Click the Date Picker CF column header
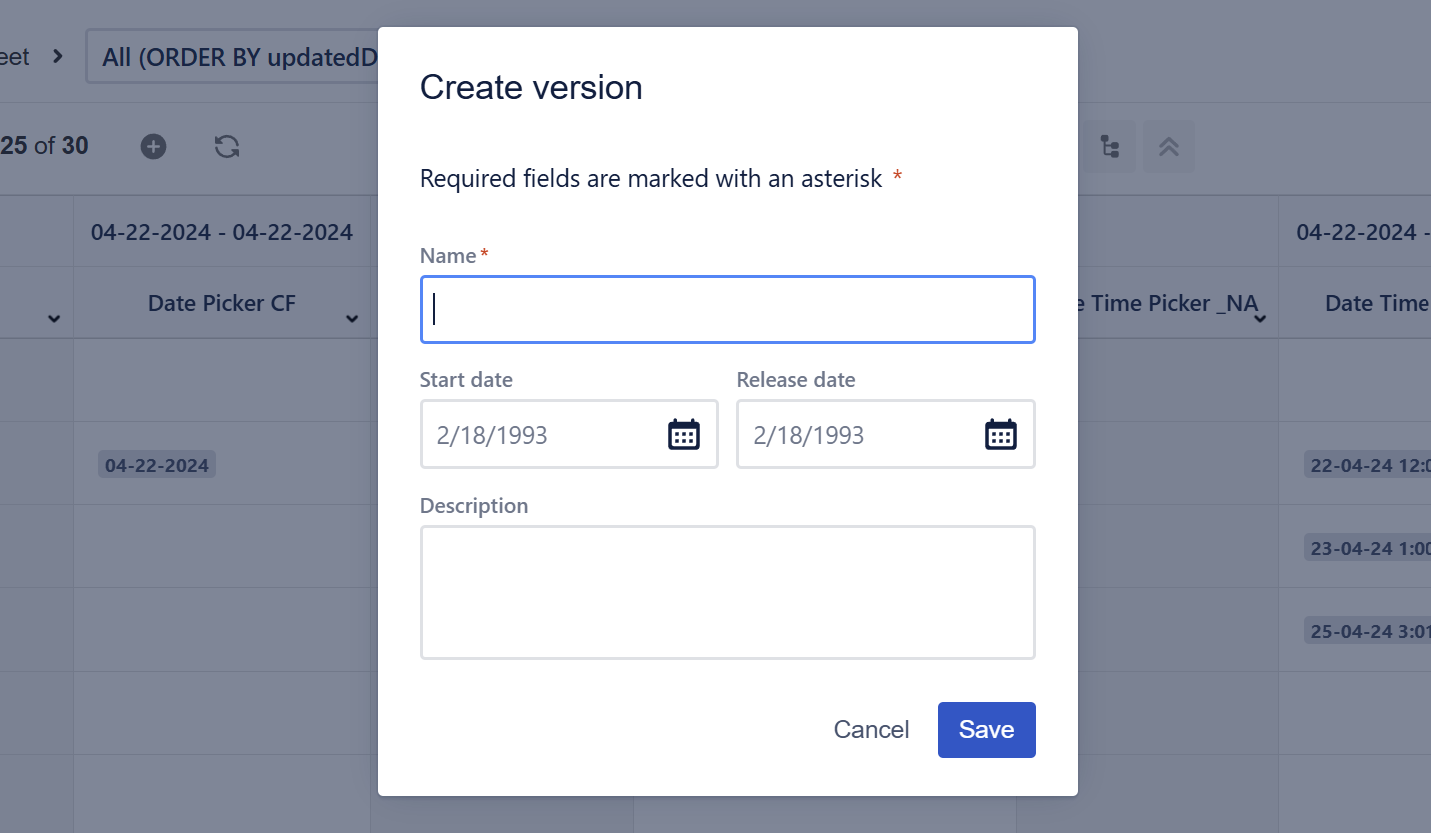 221,303
